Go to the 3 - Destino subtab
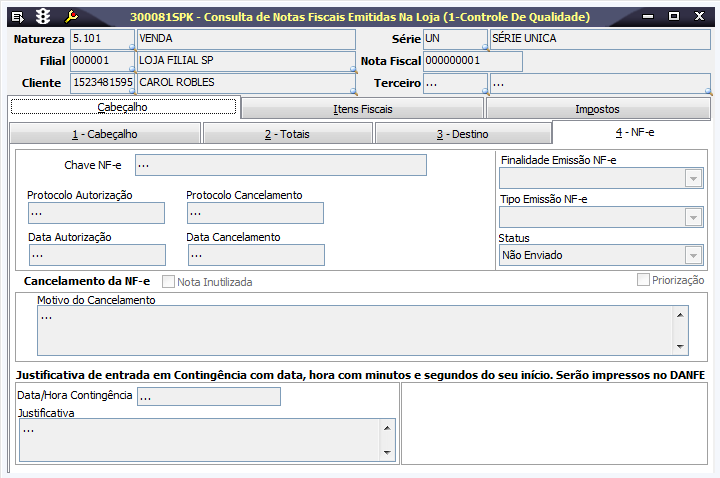Image resolution: width=720 pixels, height=478 pixels. tap(462, 134)
